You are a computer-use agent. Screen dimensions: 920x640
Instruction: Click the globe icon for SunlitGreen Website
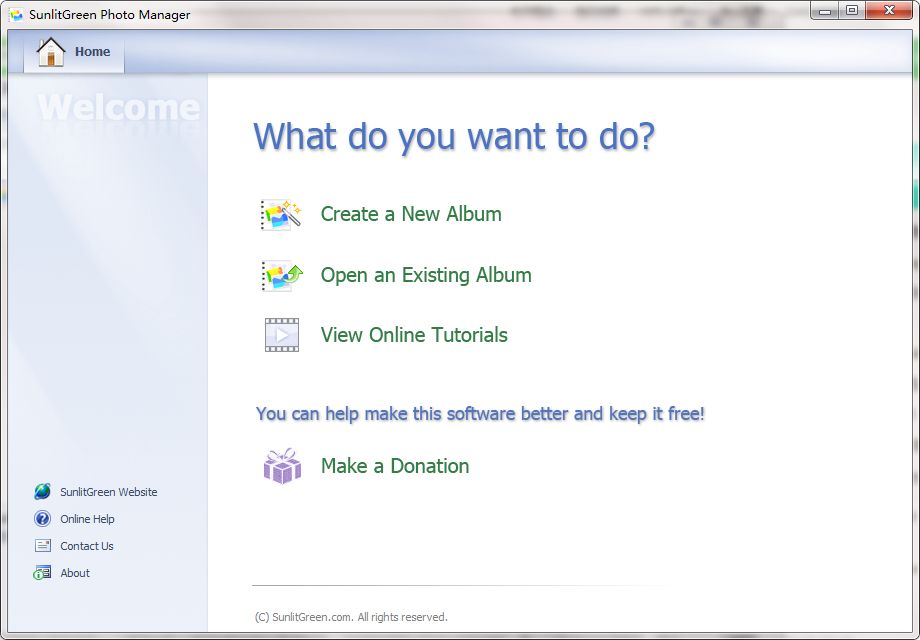point(42,492)
